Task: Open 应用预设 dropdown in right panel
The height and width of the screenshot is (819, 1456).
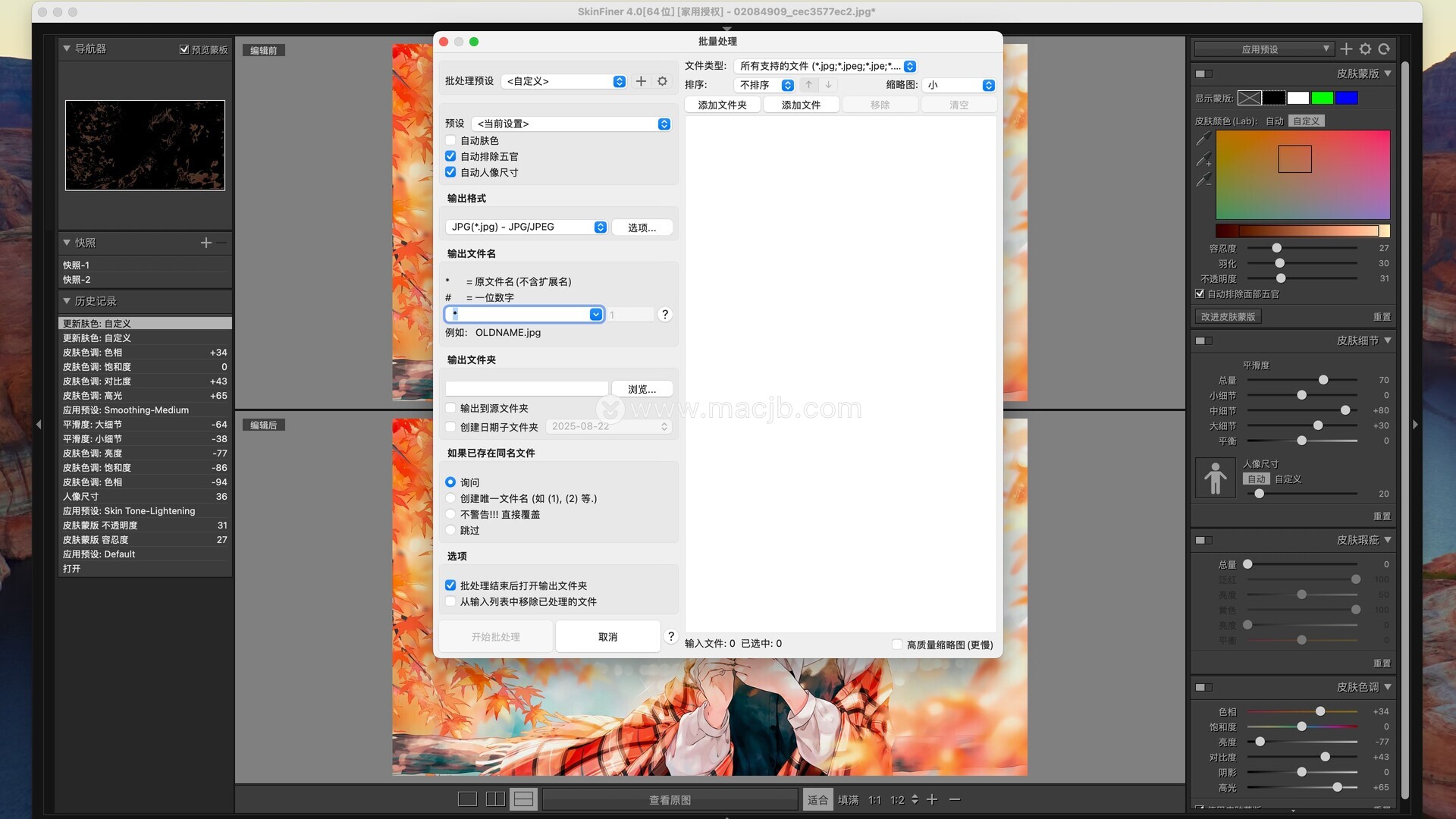Action: point(1263,49)
